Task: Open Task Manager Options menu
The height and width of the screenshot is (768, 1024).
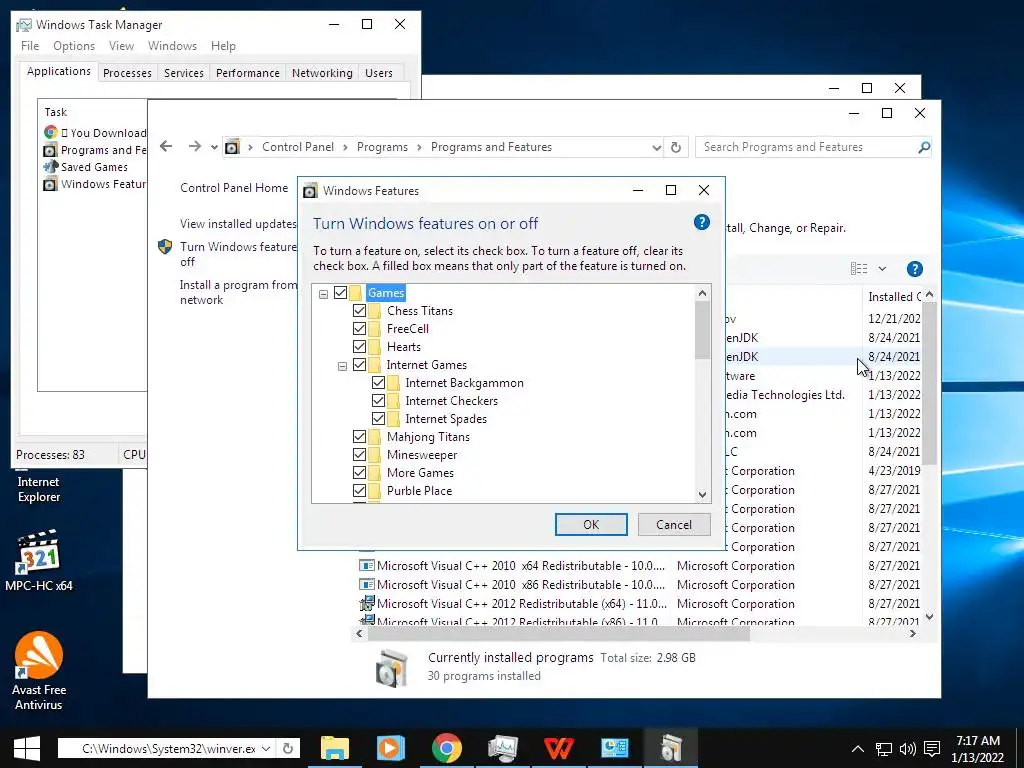Action: tap(74, 46)
